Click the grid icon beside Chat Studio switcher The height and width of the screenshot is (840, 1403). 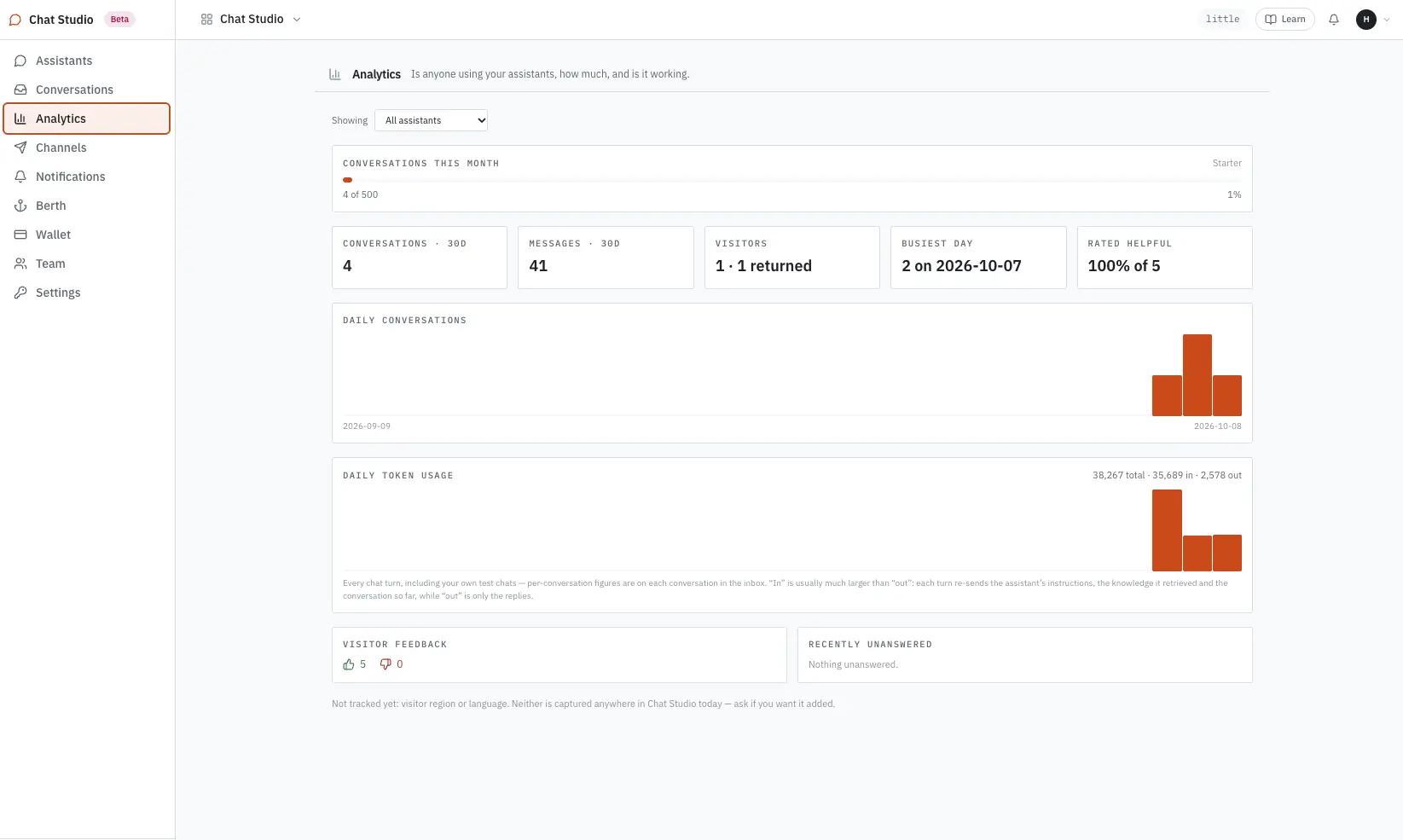(x=206, y=20)
